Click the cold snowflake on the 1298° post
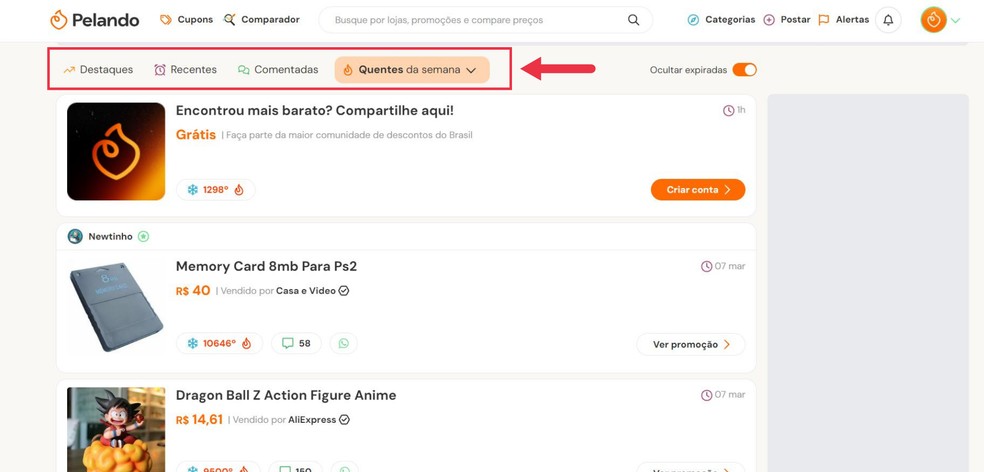The height and width of the screenshot is (472, 984). (x=192, y=189)
